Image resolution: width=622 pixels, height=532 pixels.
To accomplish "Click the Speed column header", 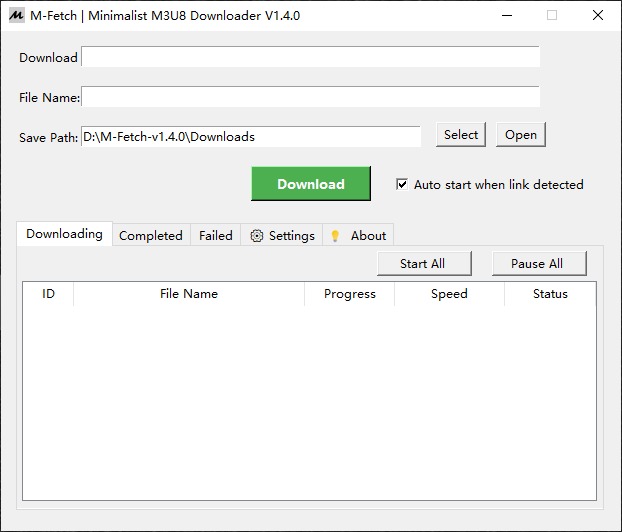I will coord(449,294).
